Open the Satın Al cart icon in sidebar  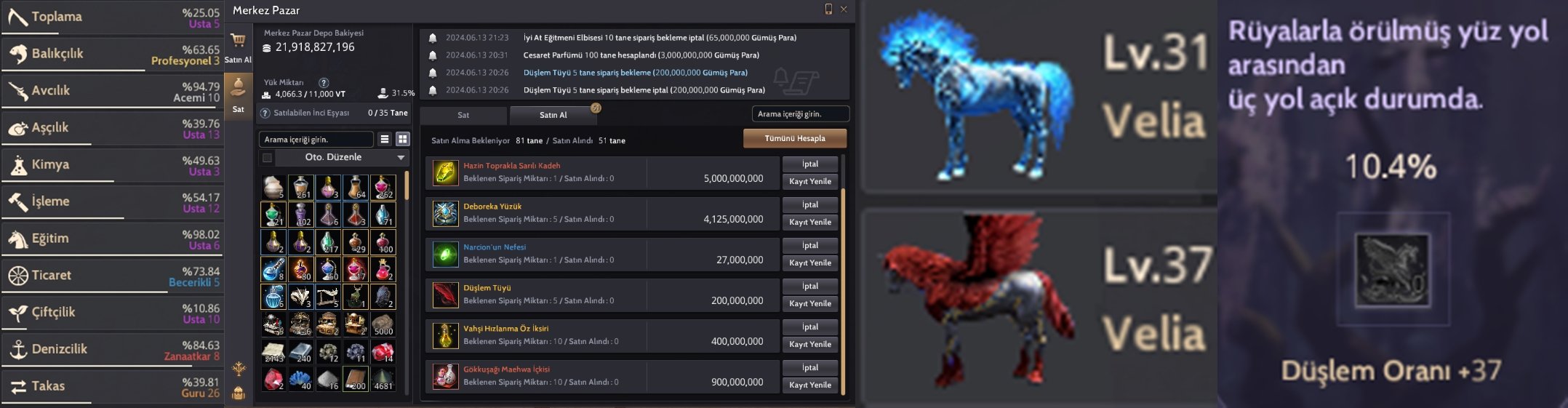pyautogui.click(x=238, y=41)
